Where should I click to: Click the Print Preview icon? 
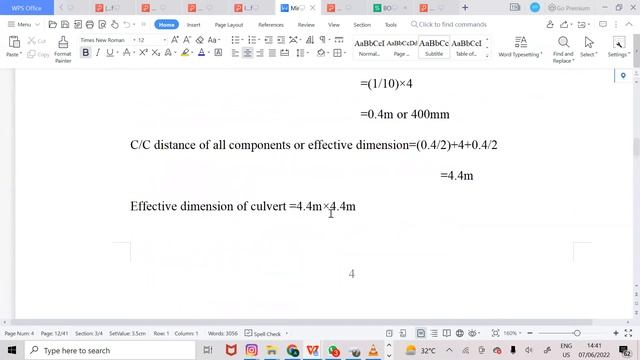click(x=102, y=24)
